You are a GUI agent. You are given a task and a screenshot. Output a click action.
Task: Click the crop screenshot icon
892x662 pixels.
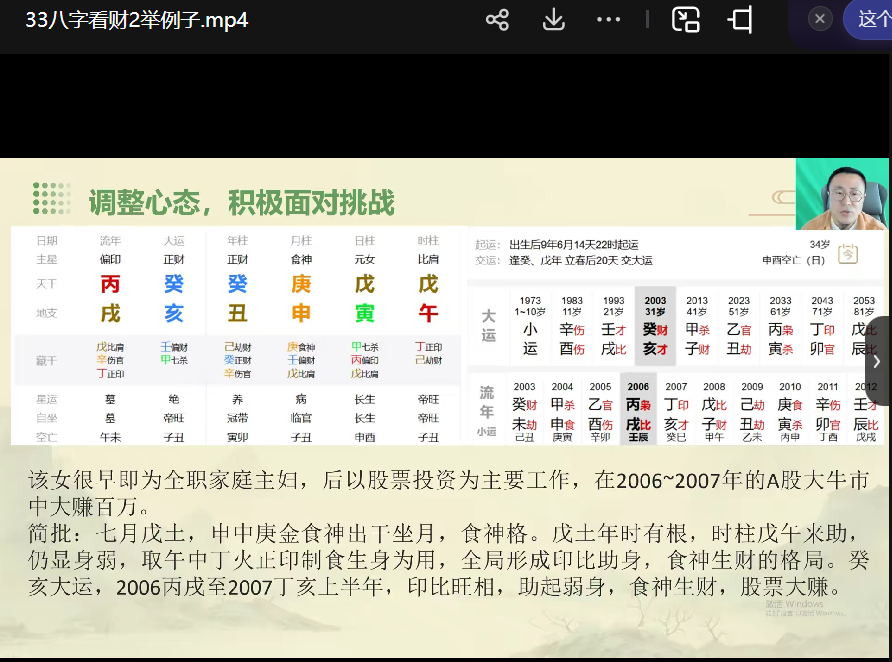741,20
